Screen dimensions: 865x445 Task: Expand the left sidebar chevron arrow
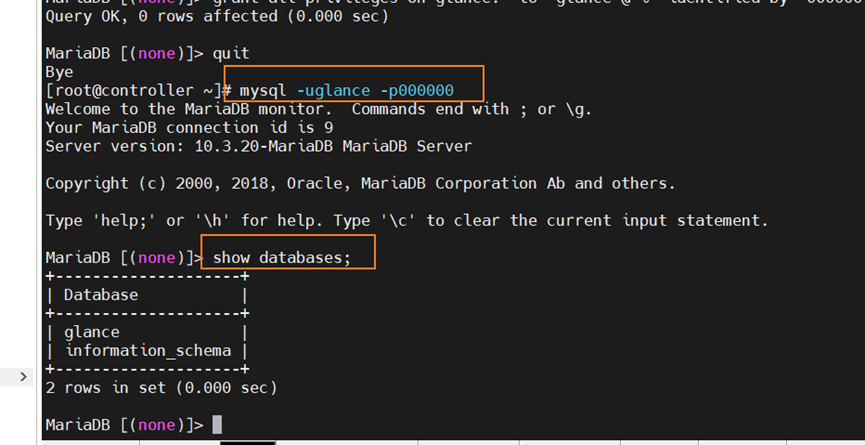coord(23,377)
